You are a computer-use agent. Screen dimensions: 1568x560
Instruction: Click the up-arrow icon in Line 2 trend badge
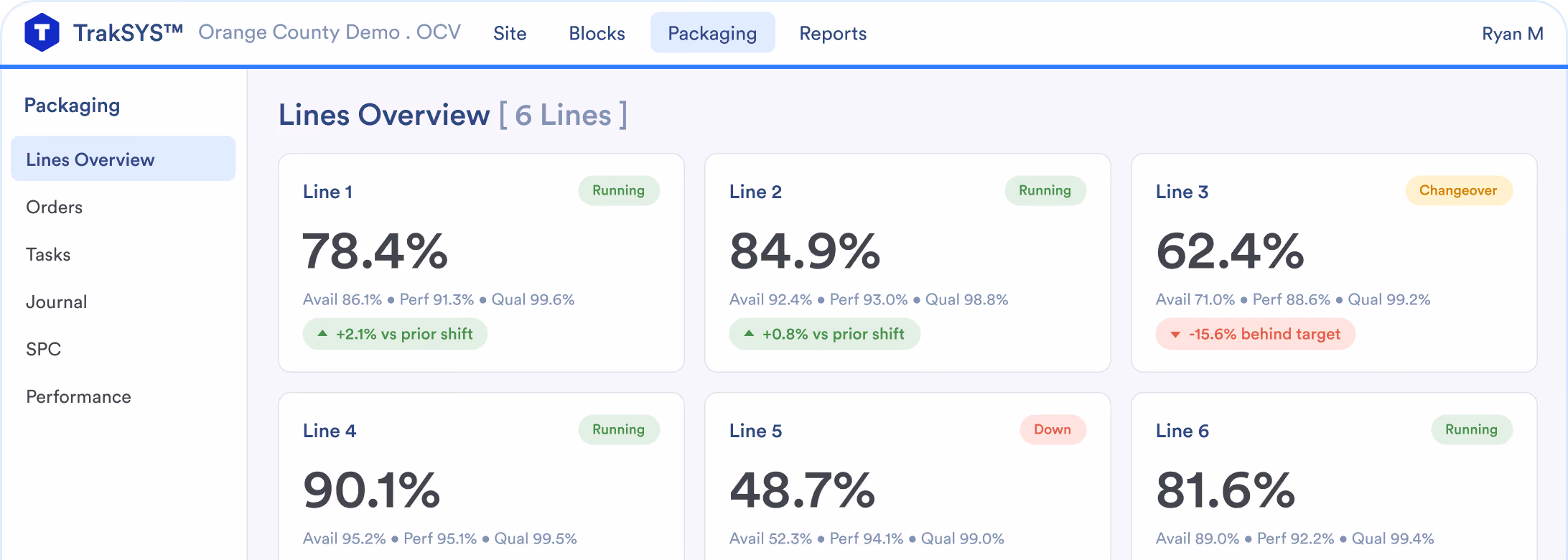click(x=749, y=334)
